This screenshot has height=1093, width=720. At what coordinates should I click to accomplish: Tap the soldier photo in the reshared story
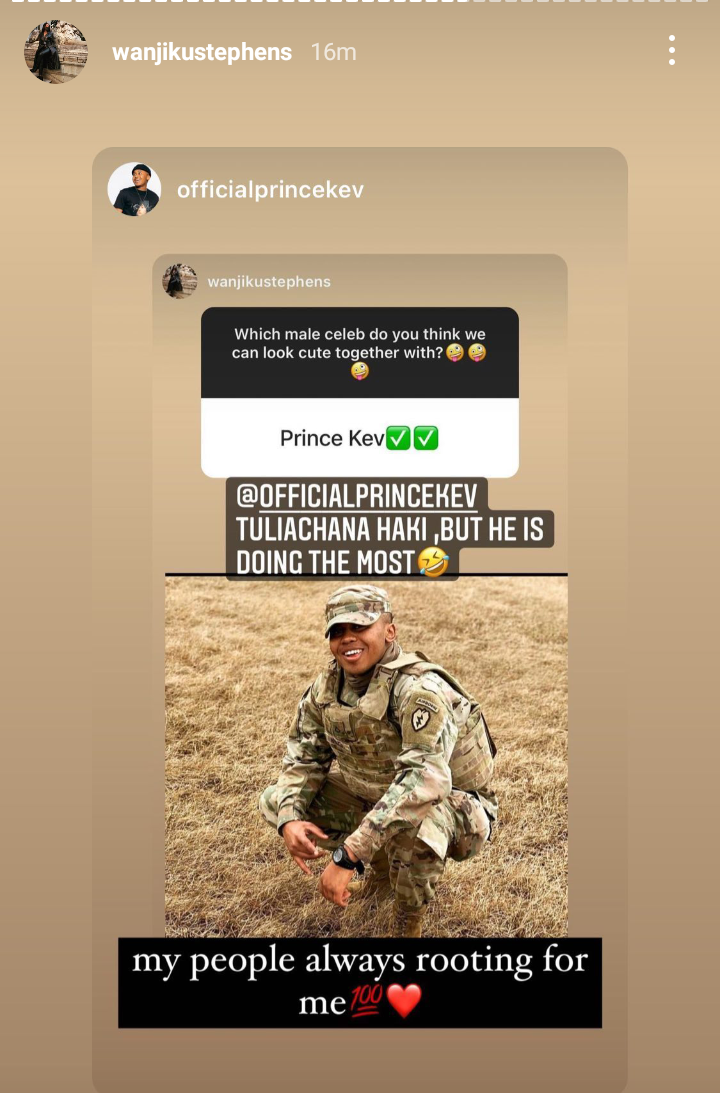pos(366,756)
